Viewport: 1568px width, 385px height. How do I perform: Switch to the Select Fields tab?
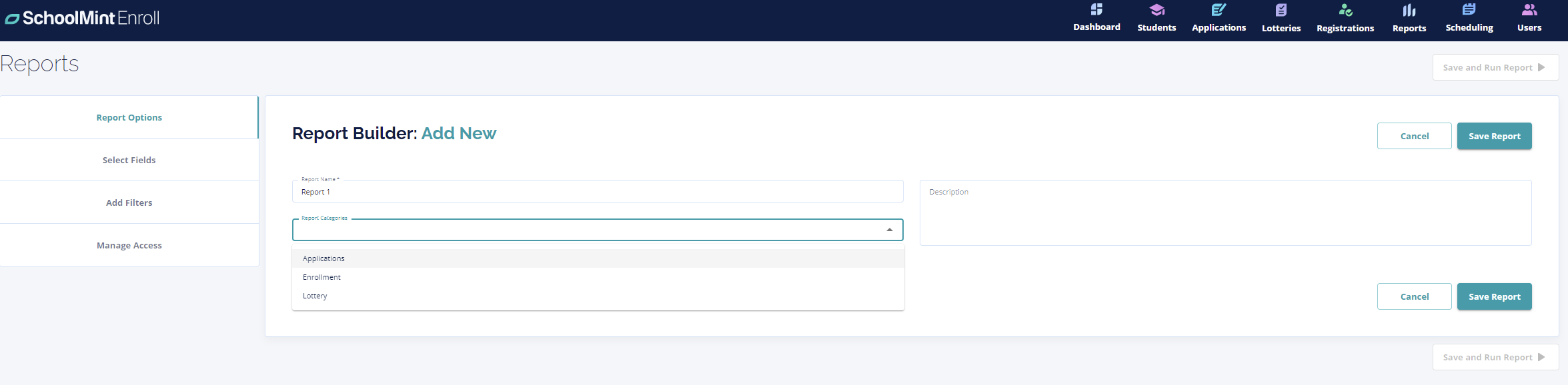(x=129, y=160)
